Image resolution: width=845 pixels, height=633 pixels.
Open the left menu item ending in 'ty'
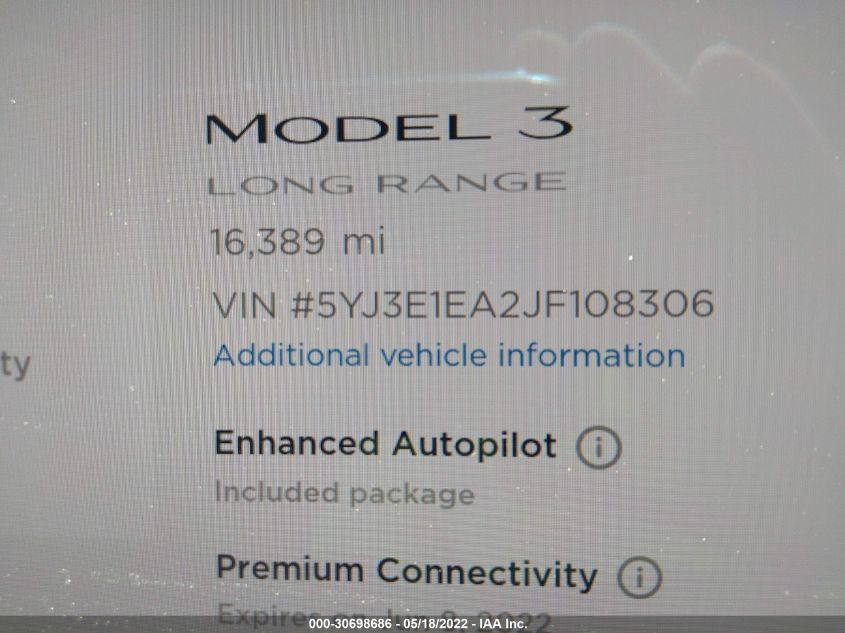click(x=15, y=366)
